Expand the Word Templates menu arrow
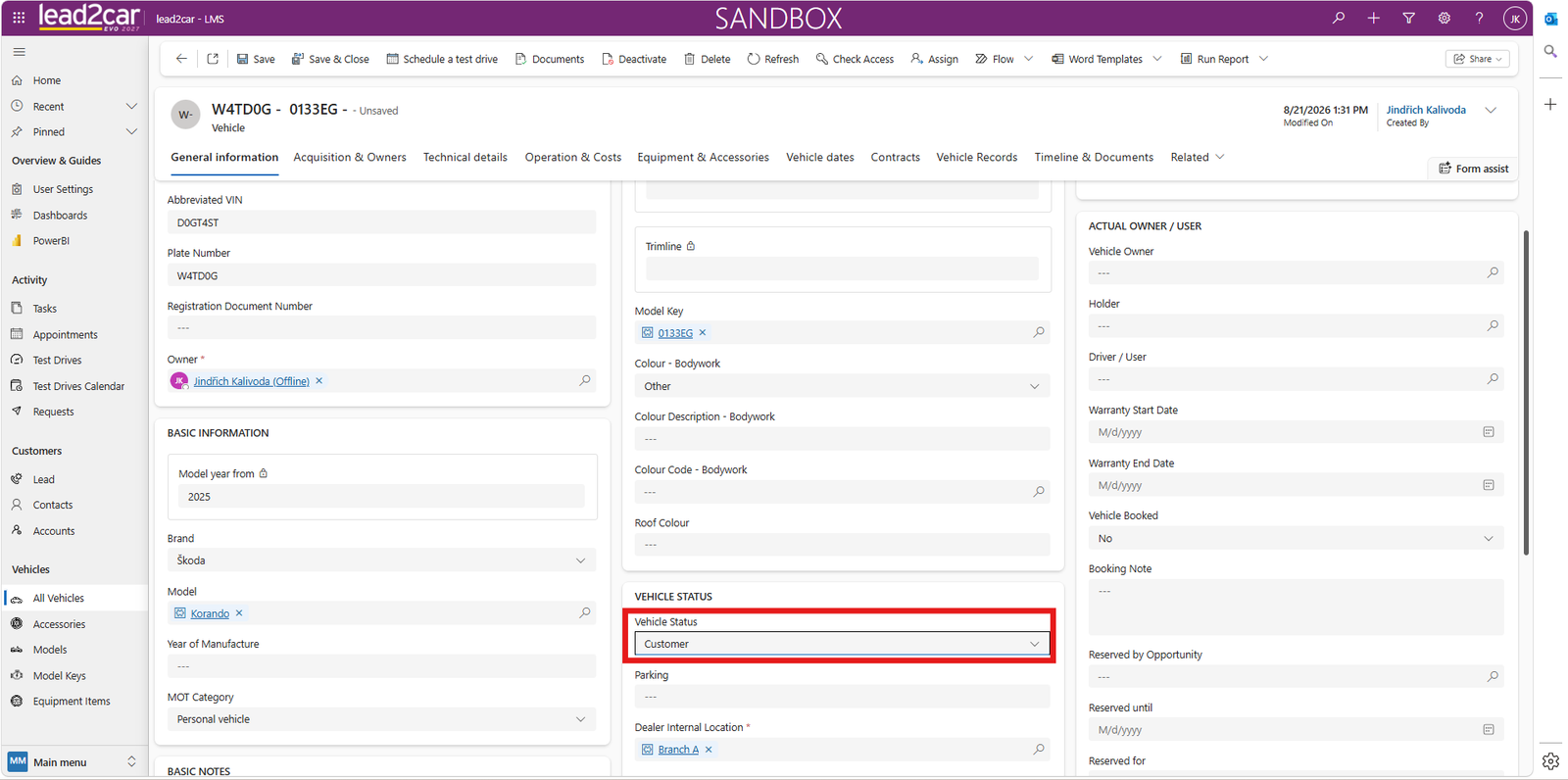Viewport: 1568px width, 780px height. (1157, 59)
